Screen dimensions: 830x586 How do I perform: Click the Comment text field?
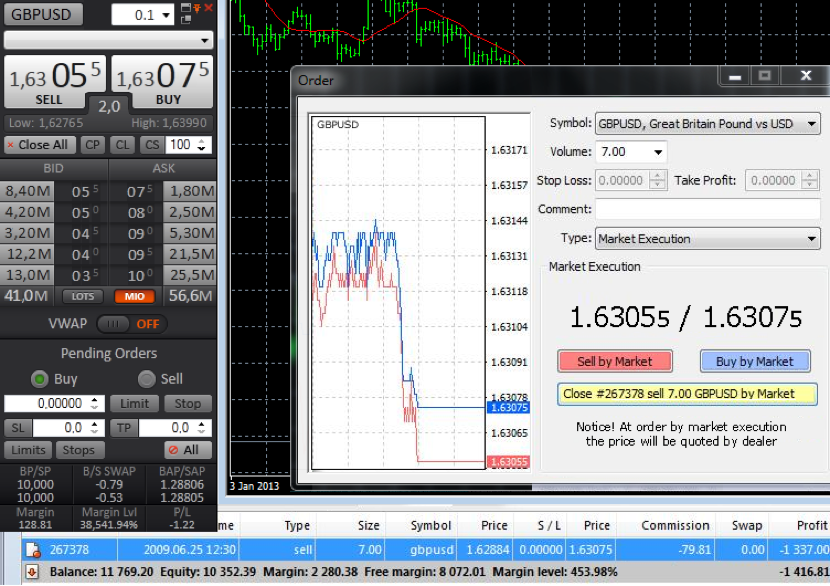[707, 210]
